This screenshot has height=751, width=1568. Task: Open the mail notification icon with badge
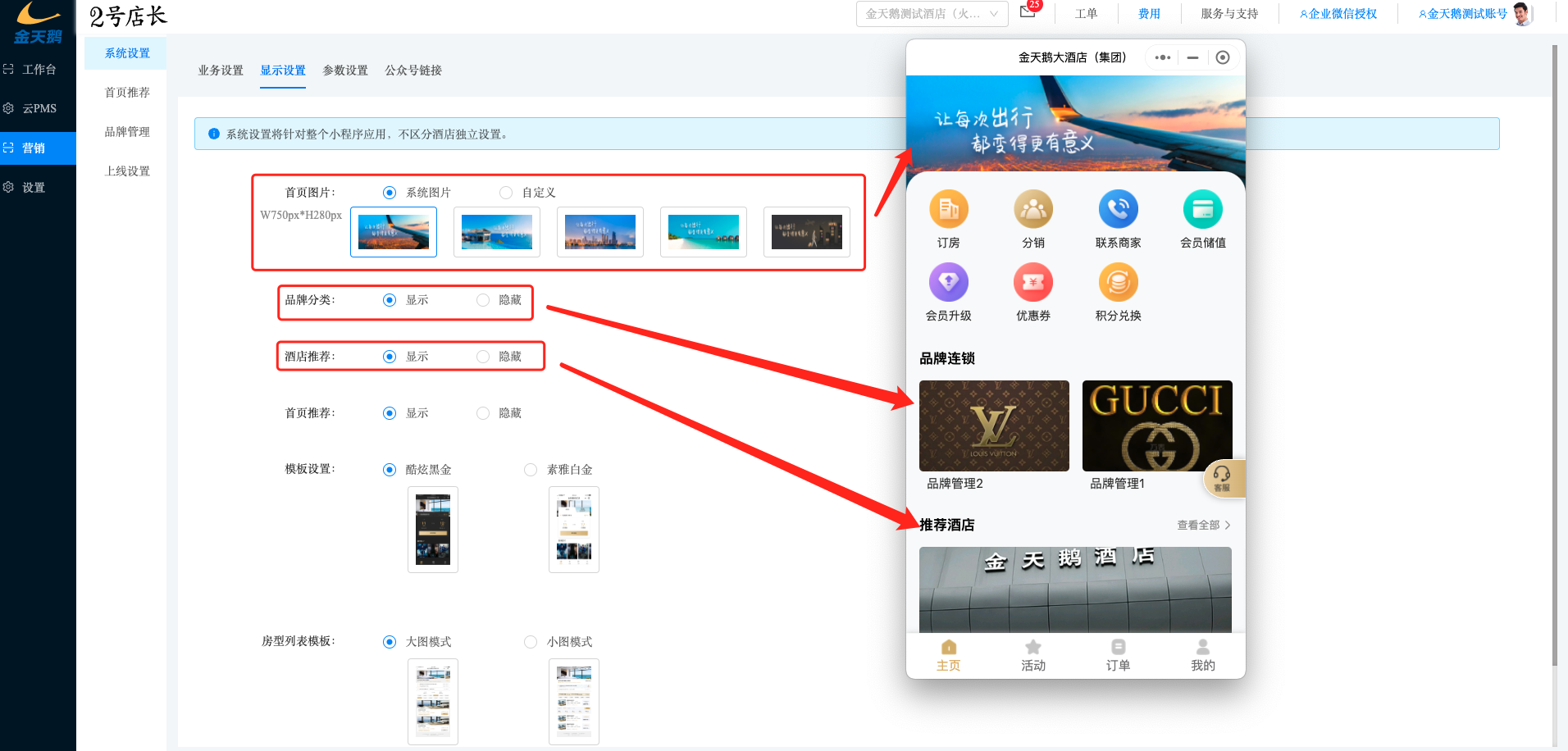point(1029,10)
